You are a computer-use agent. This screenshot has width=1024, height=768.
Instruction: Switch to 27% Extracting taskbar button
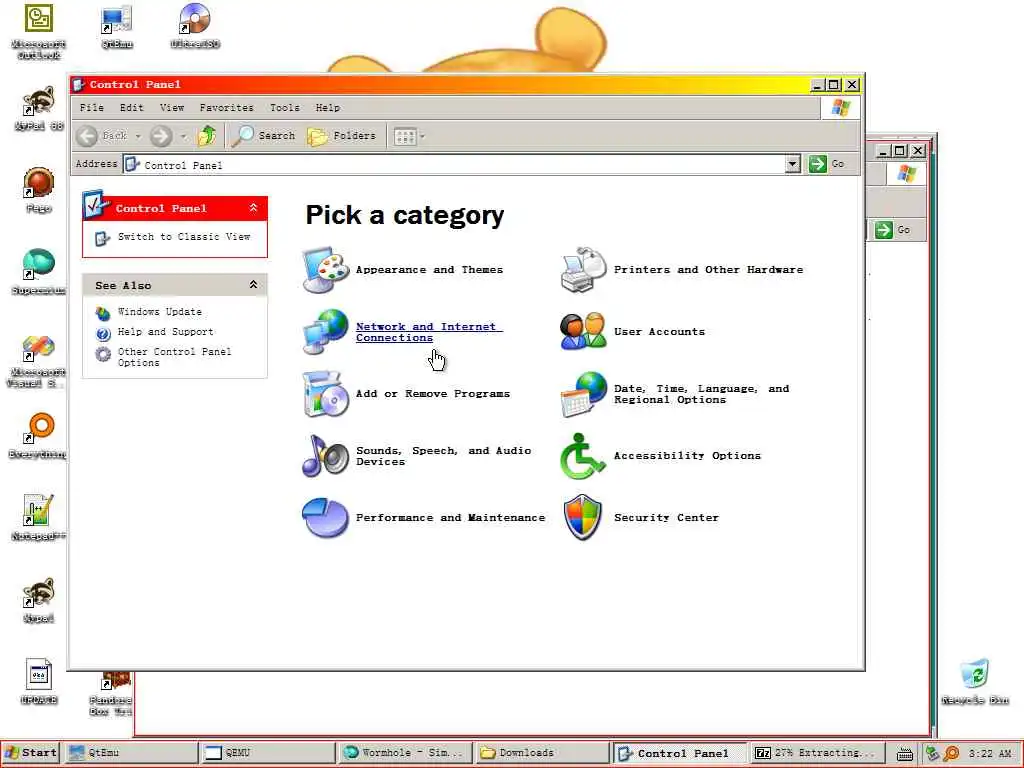(x=816, y=752)
